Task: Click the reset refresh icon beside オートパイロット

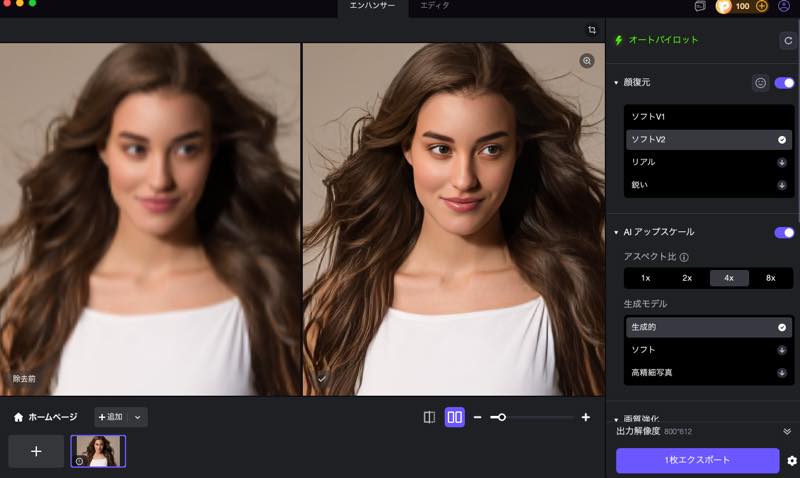Action: (x=787, y=40)
